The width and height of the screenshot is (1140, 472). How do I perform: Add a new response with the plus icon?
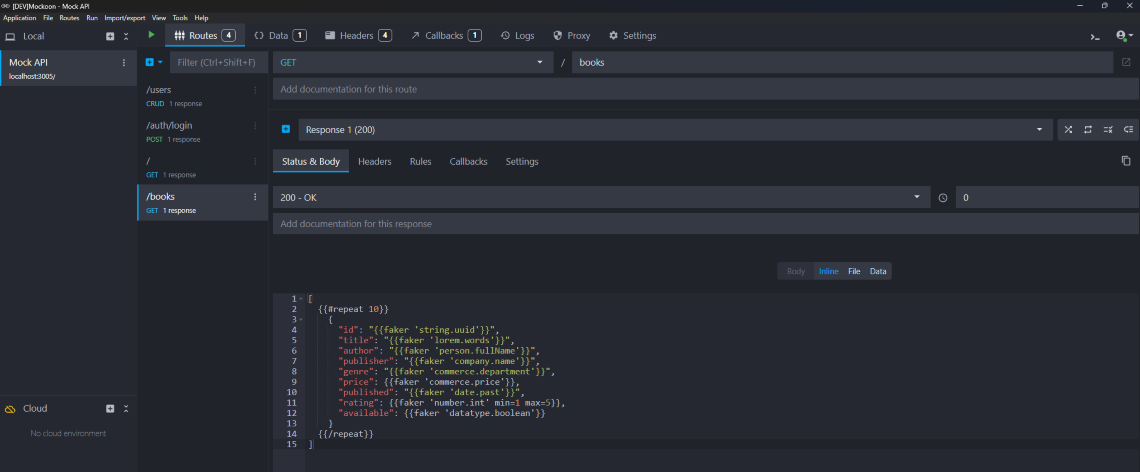pos(285,130)
